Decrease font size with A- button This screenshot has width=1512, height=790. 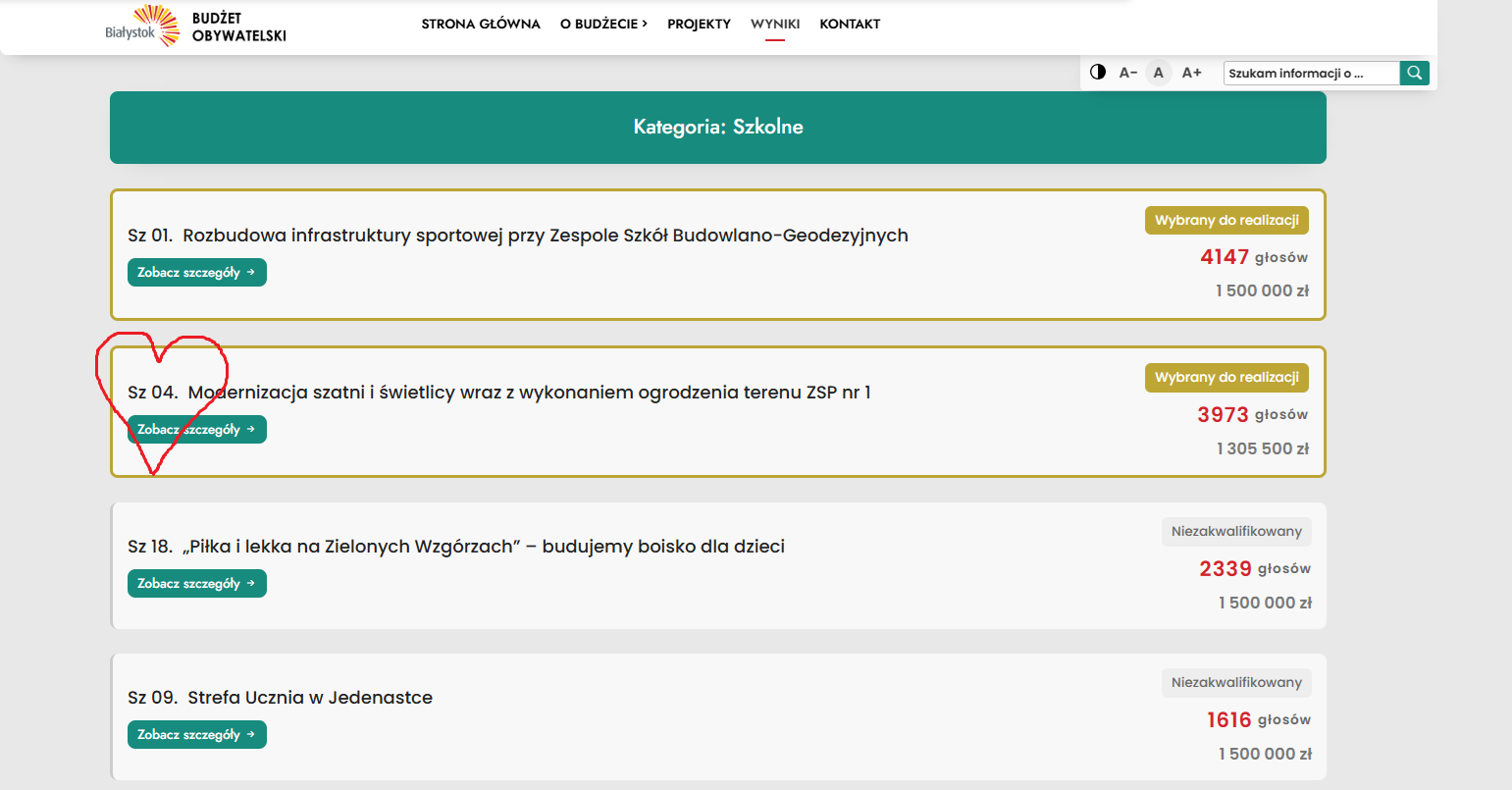point(1128,73)
